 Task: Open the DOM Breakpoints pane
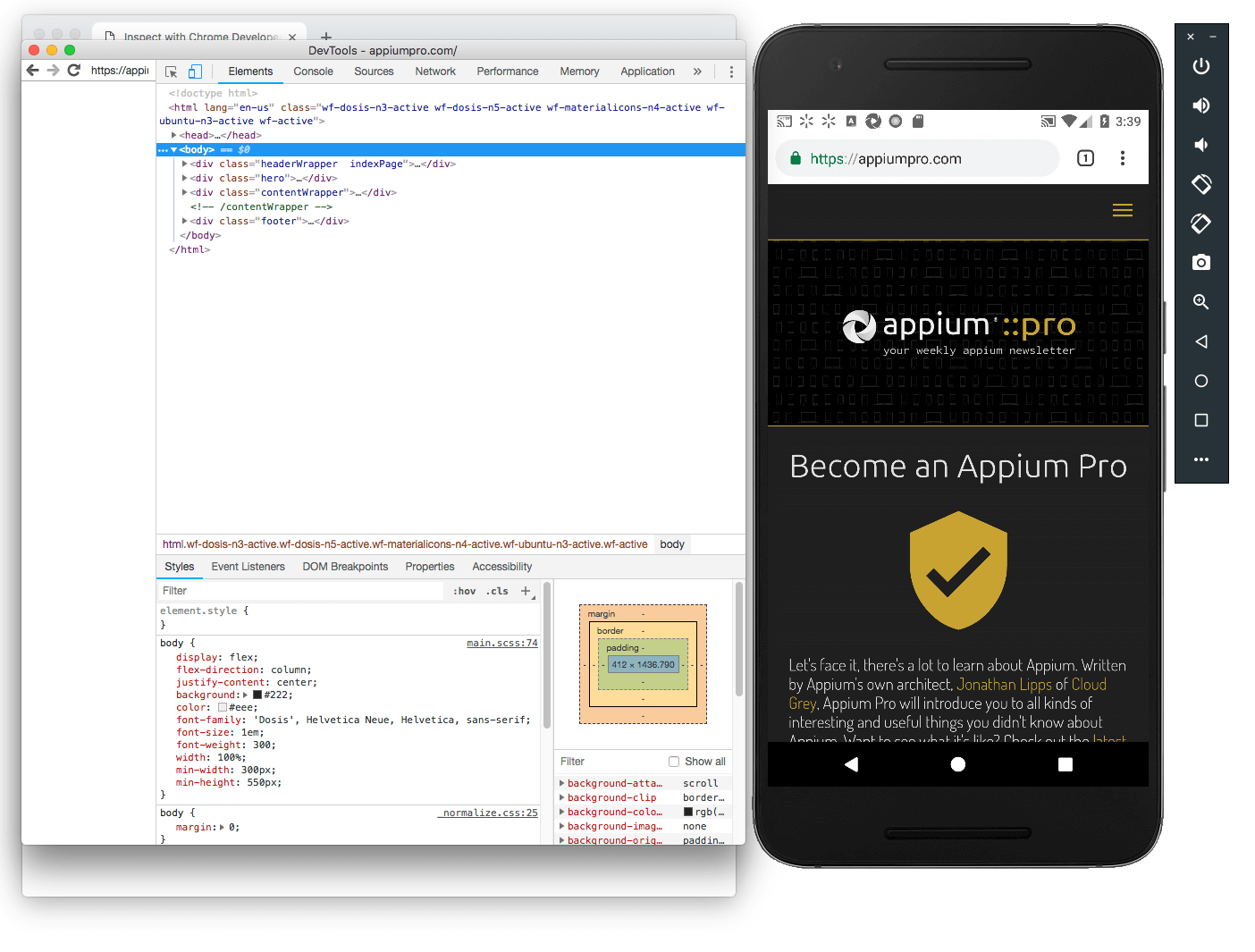345,567
